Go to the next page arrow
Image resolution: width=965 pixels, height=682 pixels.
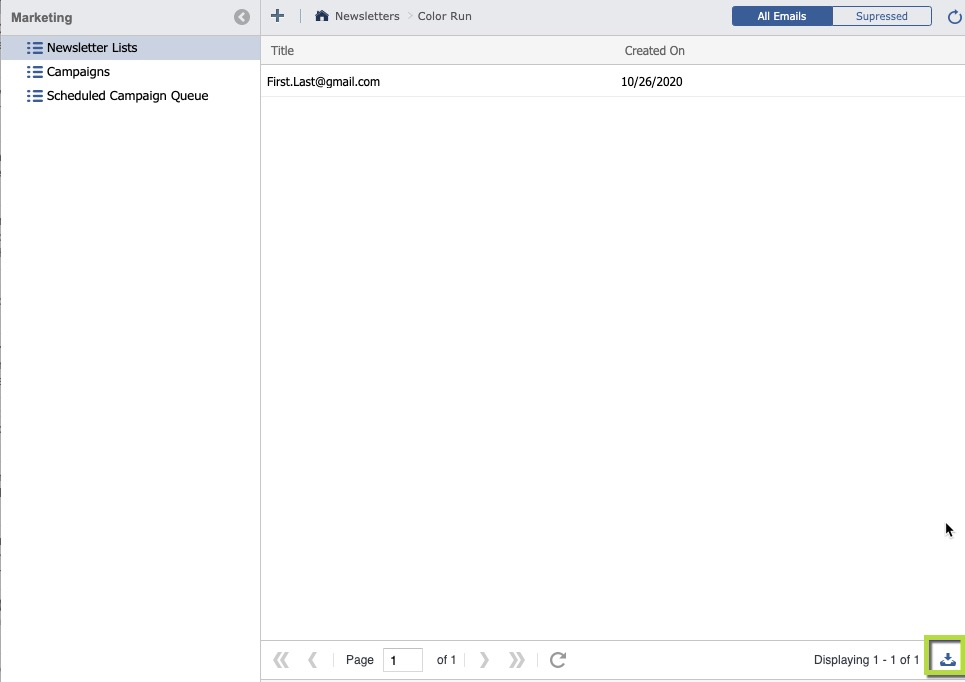484,660
